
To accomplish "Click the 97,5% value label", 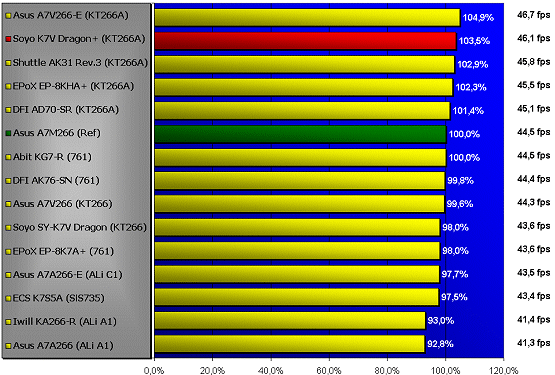I will pyautogui.click(x=454, y=297).
